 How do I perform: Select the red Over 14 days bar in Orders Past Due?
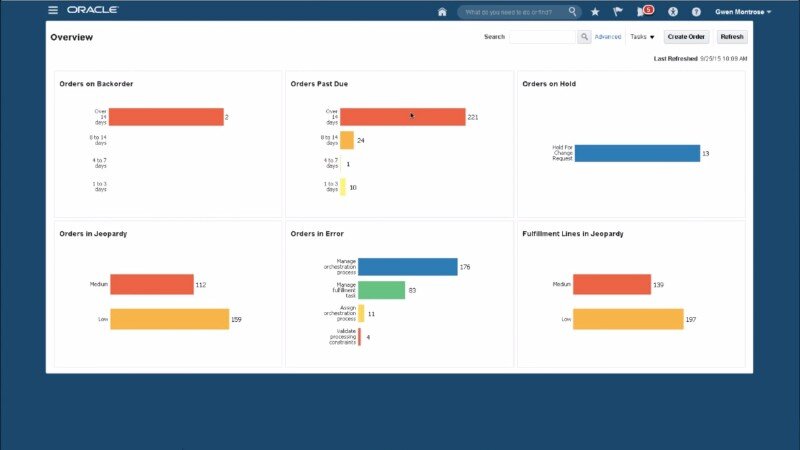(x=402, y=117)
